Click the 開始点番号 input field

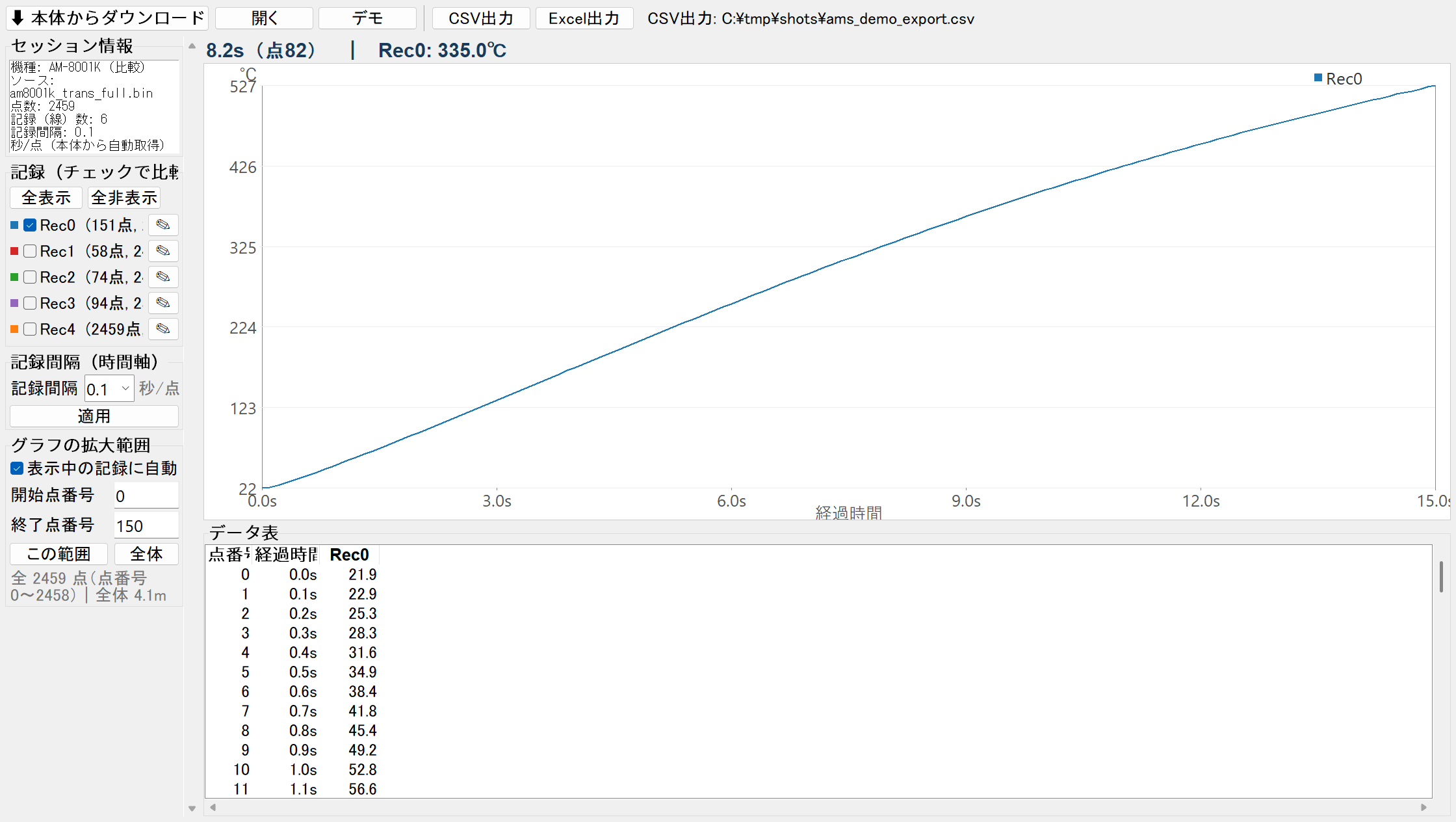146,496
